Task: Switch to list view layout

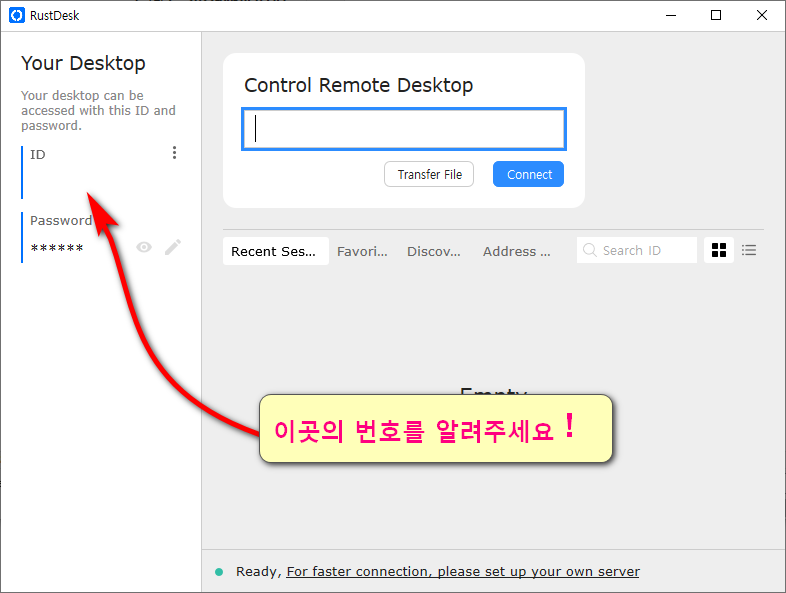Action: coord(749,251)
